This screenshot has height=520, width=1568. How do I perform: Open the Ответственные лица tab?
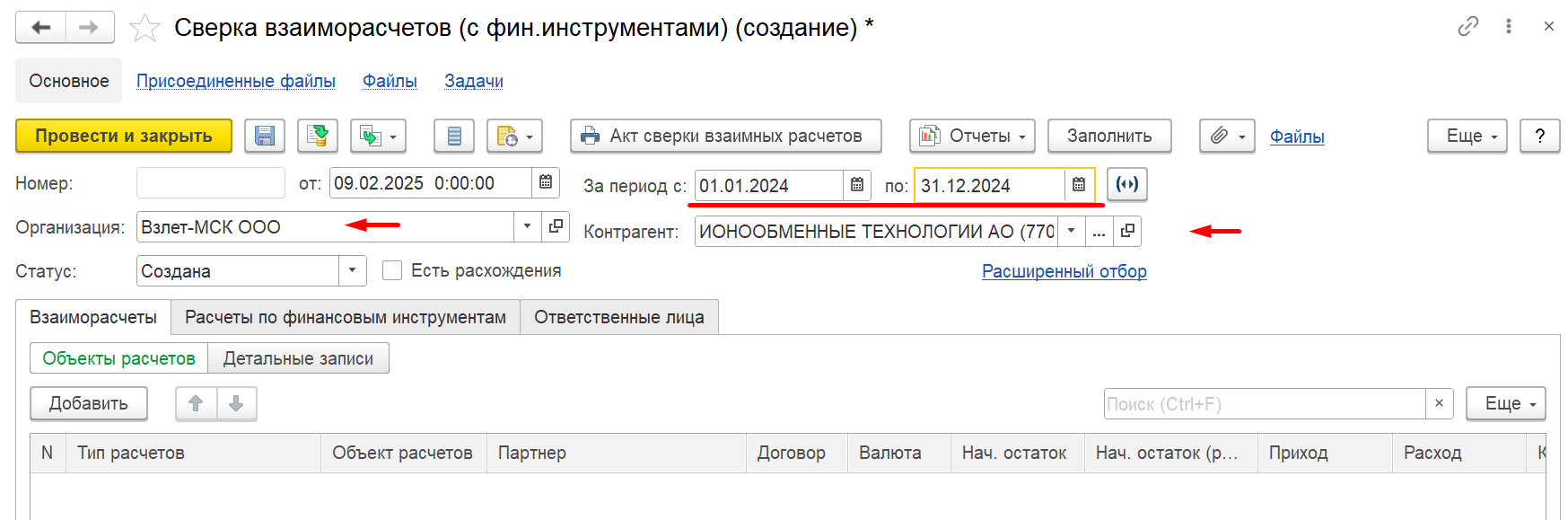click(619, 317)
